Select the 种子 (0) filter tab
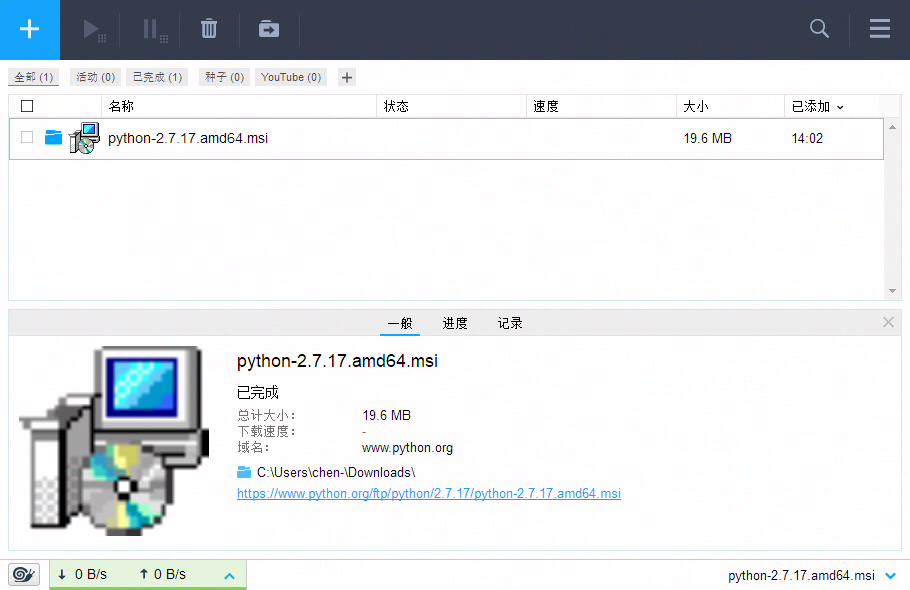The width and height of the screenshot is (910, 590). coord(224,77)
